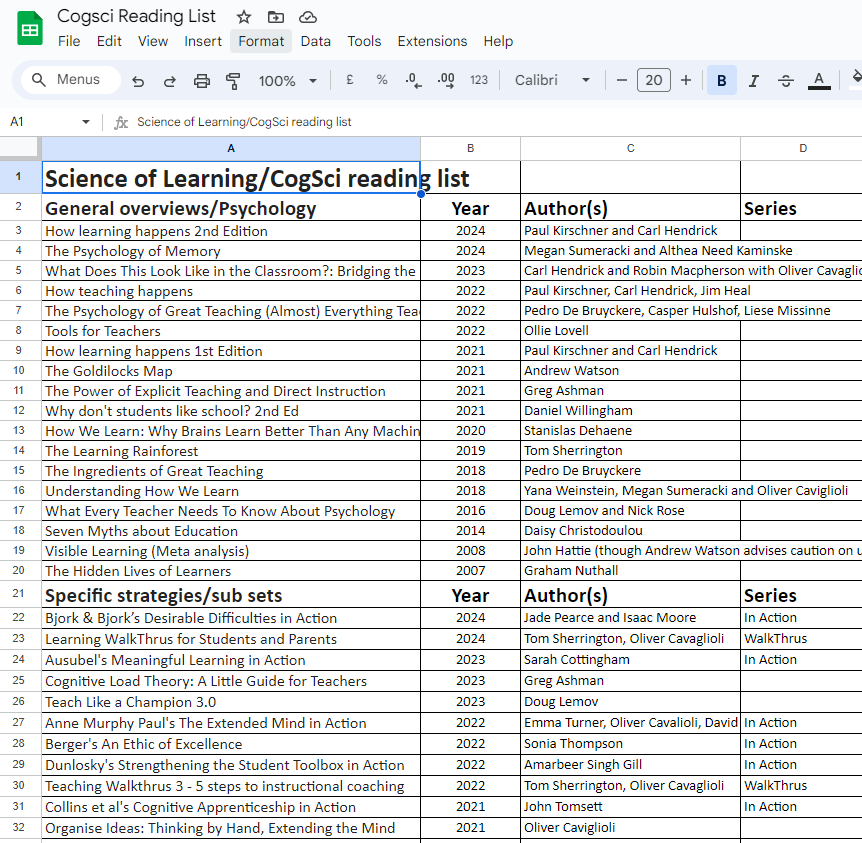Open the Help menu
This screenshot has width=862, height=843.
point(498,41)
